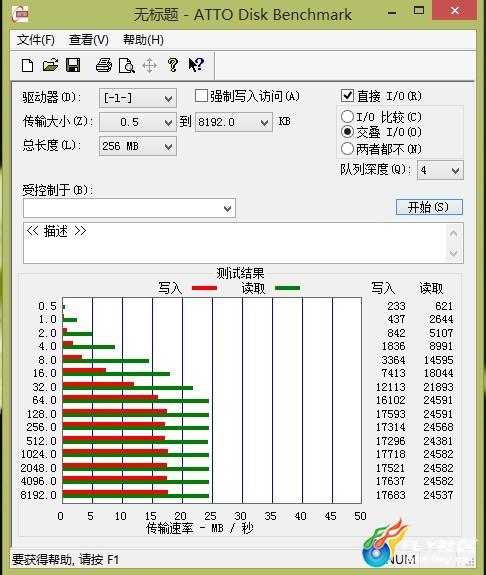Select the 两者都不(N) radio button
The height and width of the screenshot is (575, 486).
click(347, 149)
